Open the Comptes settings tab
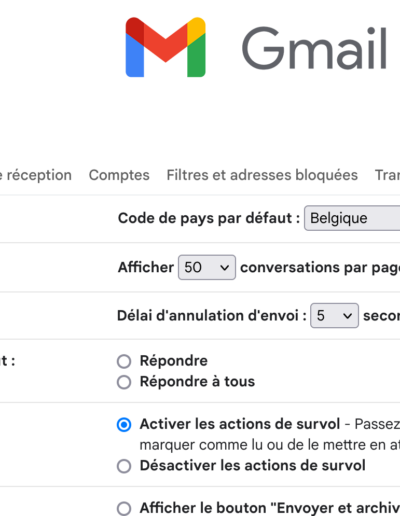Screen dimensions: 400x516 [119, 175]
